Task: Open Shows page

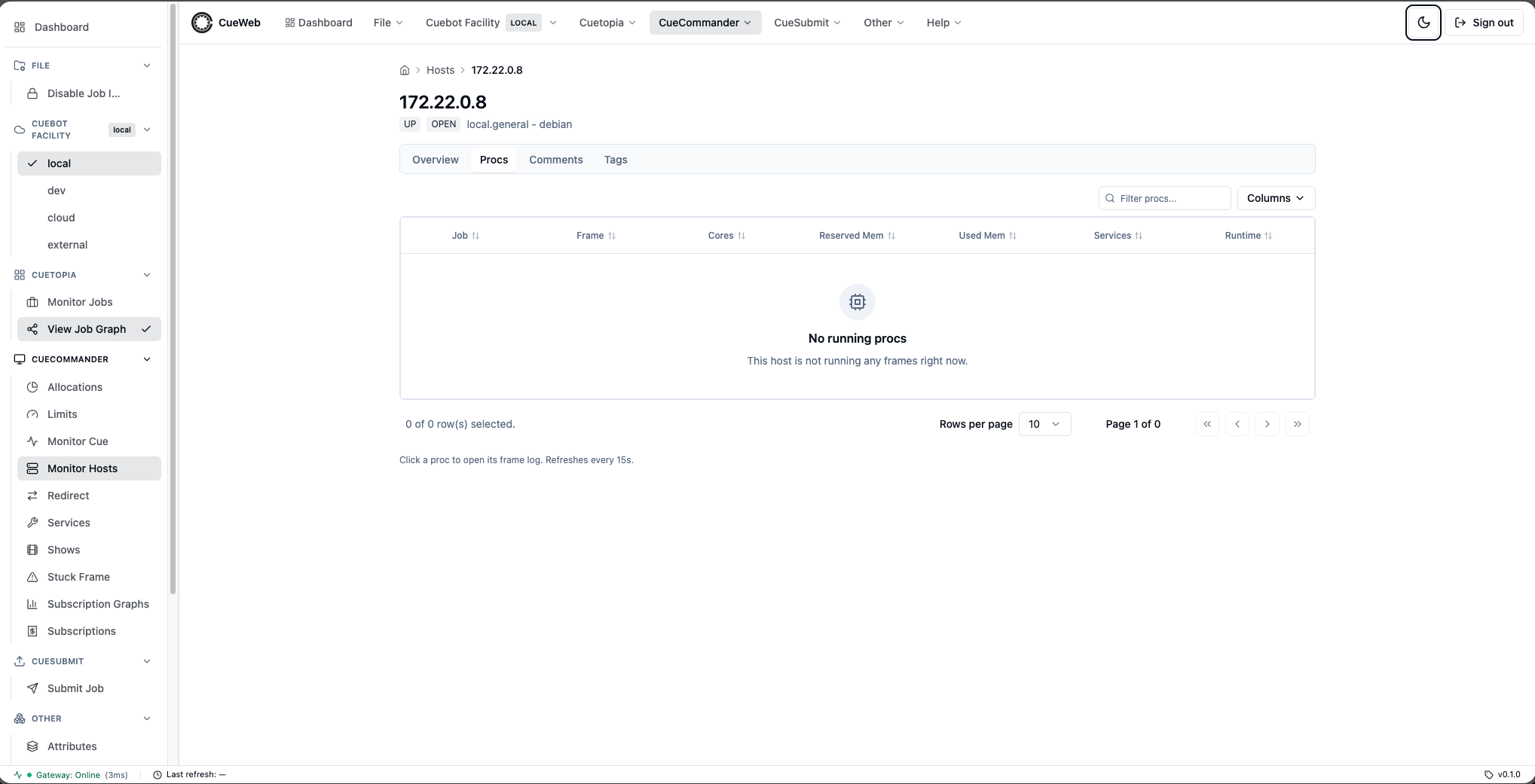Action: [89, 550]
